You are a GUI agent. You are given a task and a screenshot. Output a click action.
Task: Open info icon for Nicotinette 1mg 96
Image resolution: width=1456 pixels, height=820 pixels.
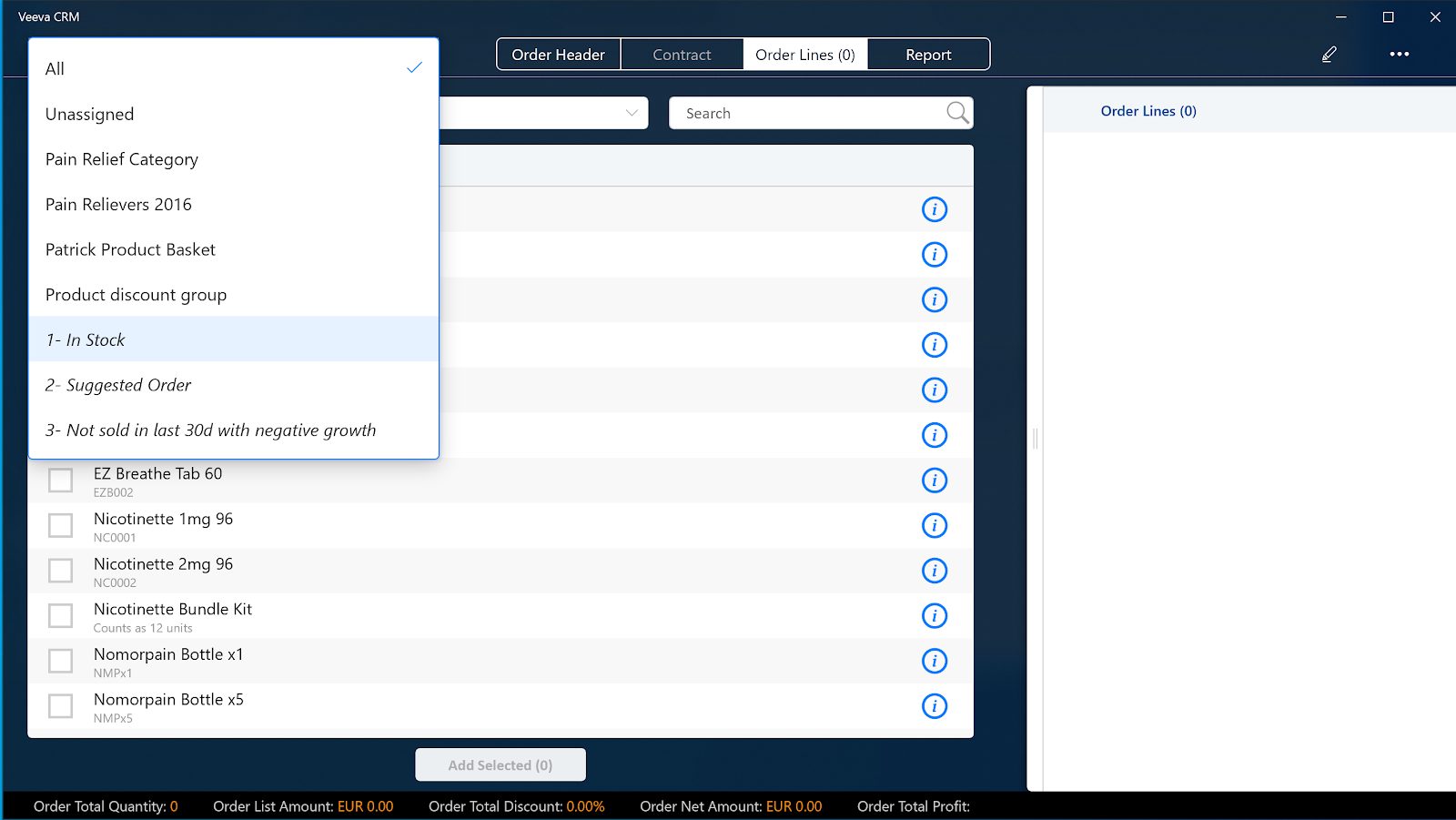(x=935, y=526)
